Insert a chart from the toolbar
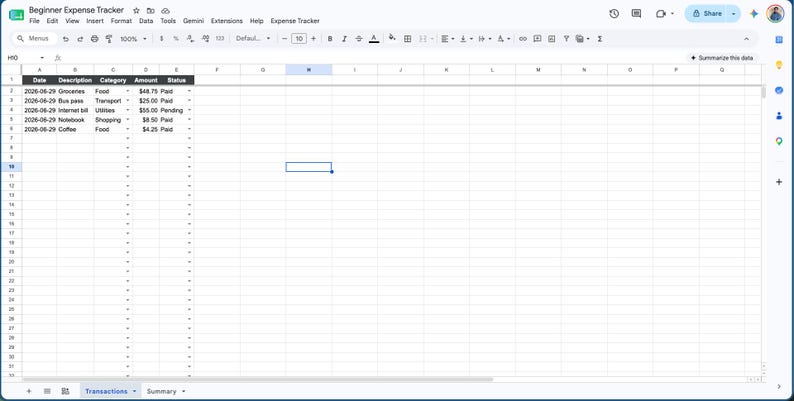 [551, 38]
